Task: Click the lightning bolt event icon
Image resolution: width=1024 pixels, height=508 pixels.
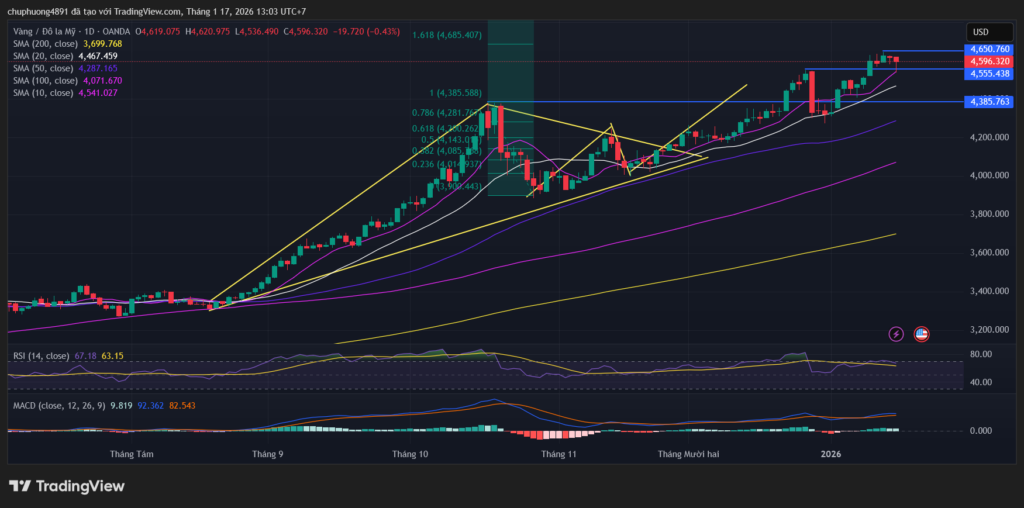Action: coord(896,333)
